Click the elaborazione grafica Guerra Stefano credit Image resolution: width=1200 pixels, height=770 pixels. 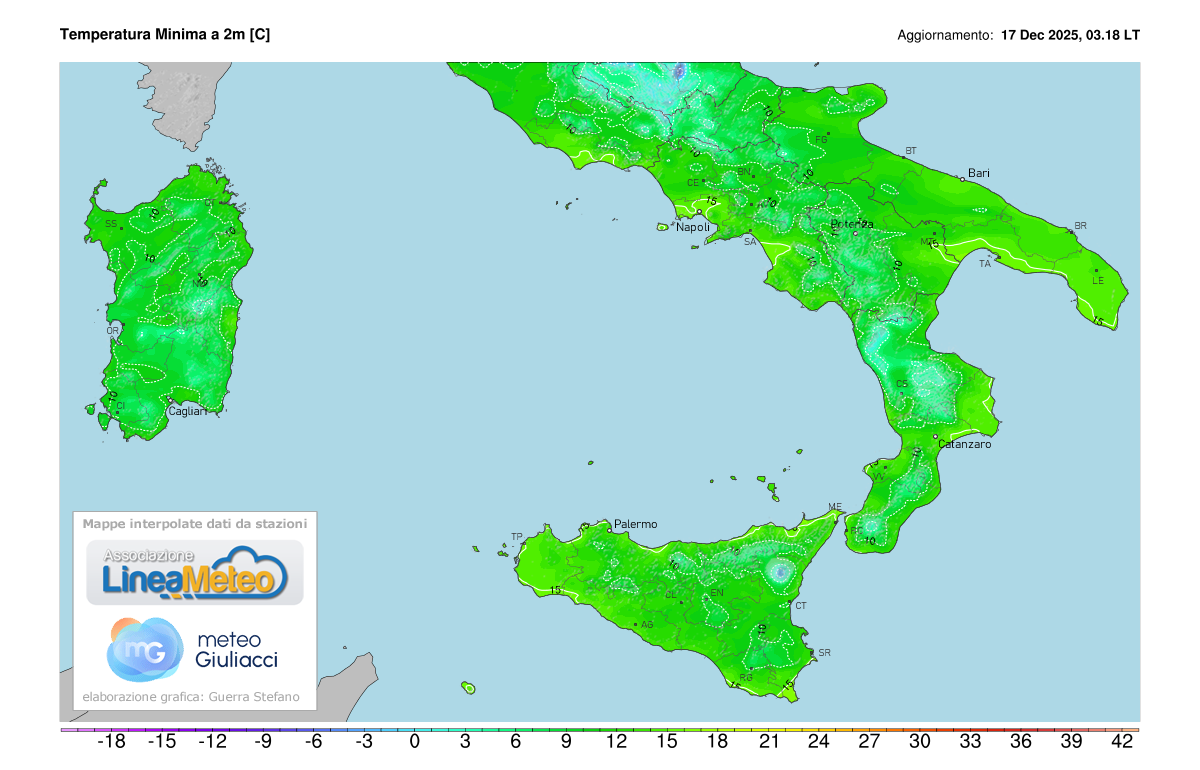coord(193,695)
